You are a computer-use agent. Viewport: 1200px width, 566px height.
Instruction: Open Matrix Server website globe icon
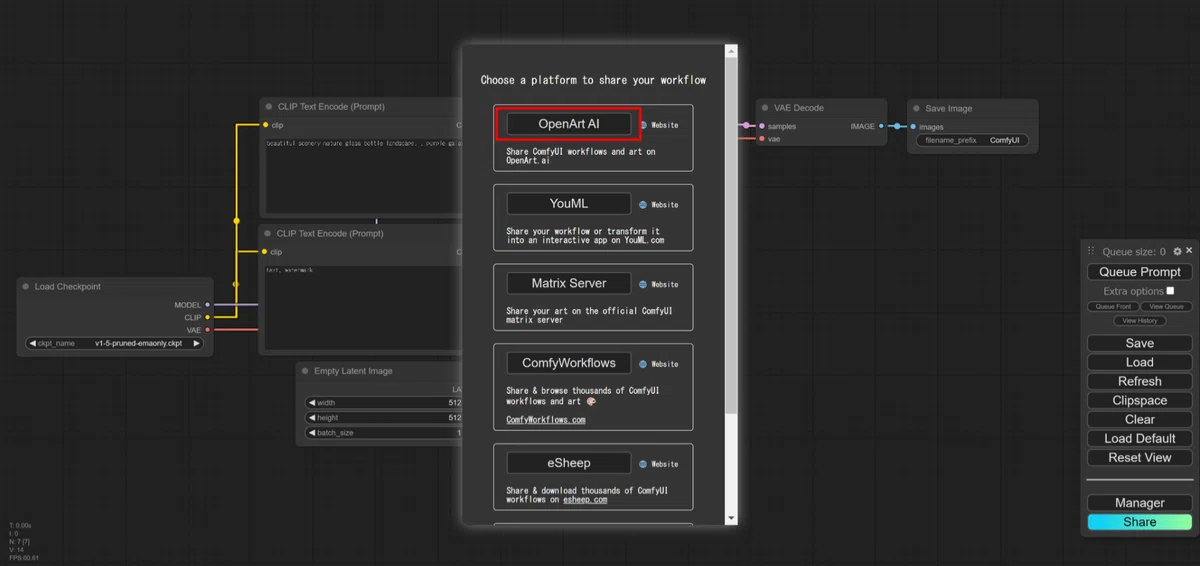(644, 284)
